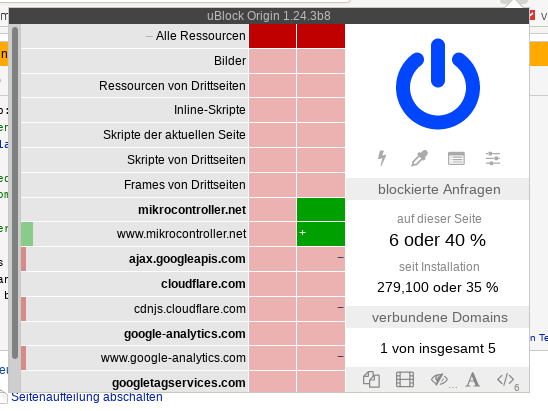
Task: Click the local cell for google-analytics.com
Action: click(321, 334)
